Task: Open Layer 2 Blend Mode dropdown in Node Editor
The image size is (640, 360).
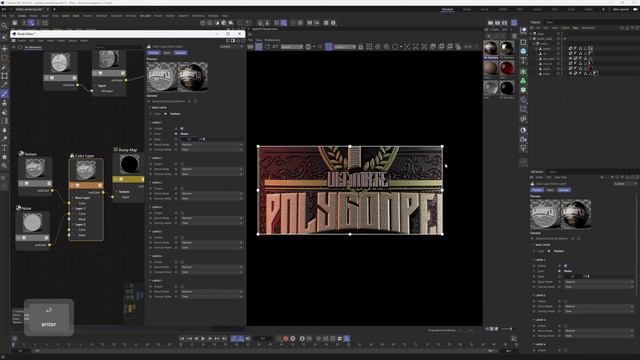Action: click(212, 169)
